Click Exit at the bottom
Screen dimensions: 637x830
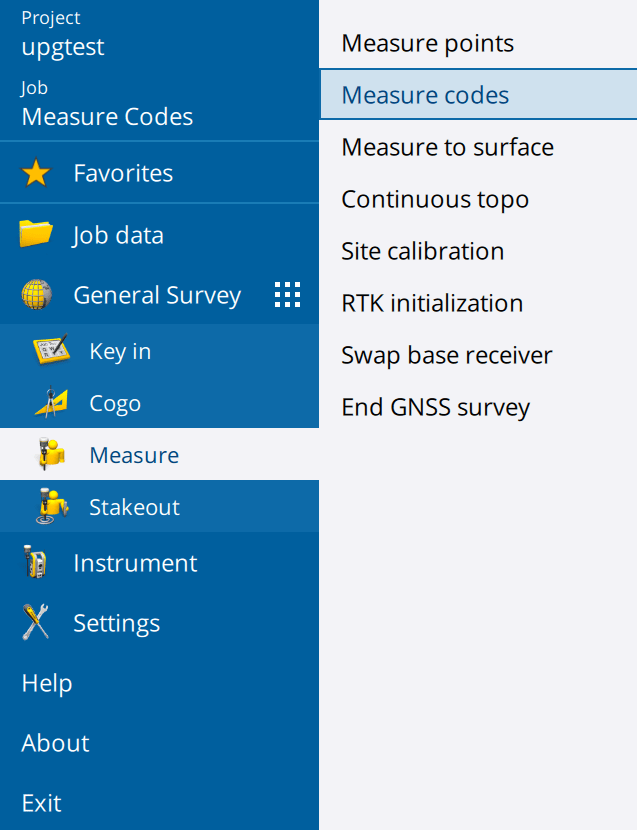(x=41, y=803)
